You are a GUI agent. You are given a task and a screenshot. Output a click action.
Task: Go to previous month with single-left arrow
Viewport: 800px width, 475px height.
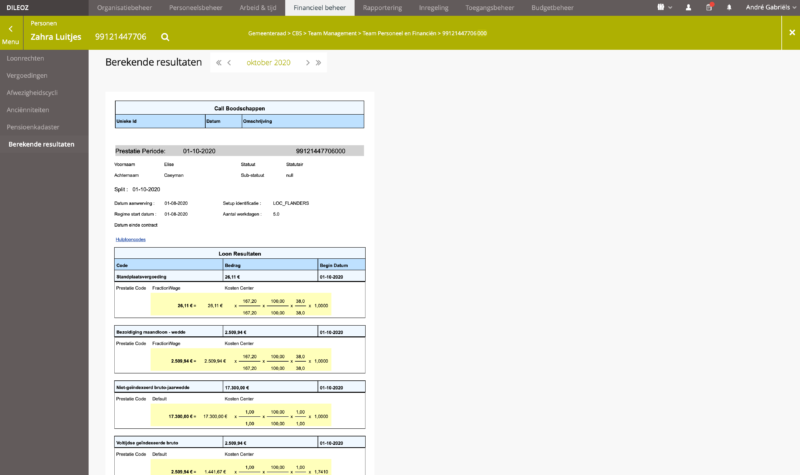[x=229, y=62]
